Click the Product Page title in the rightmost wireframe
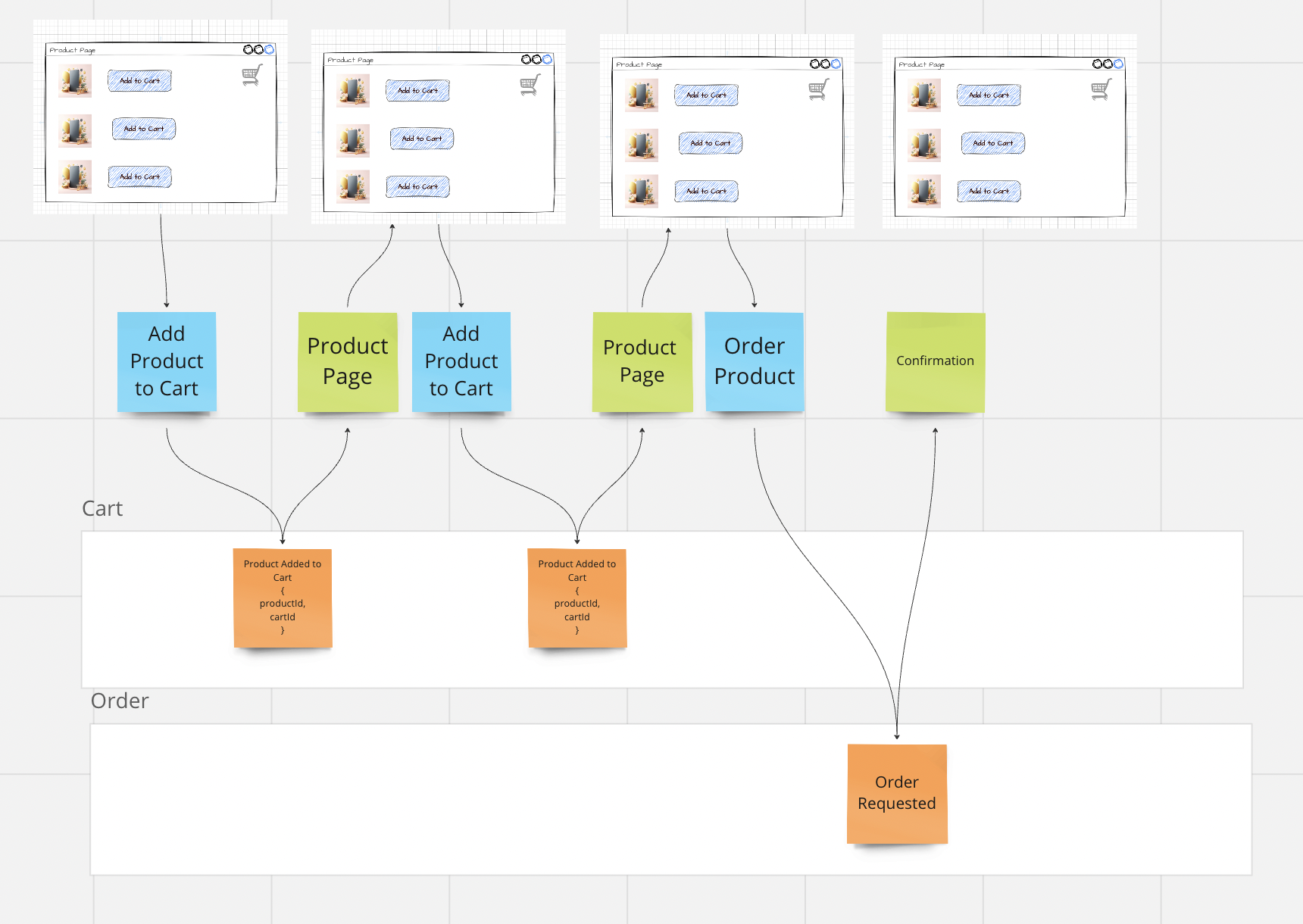Image resolution: width=1303 pixels, height=924 pixels. point(921,64)
